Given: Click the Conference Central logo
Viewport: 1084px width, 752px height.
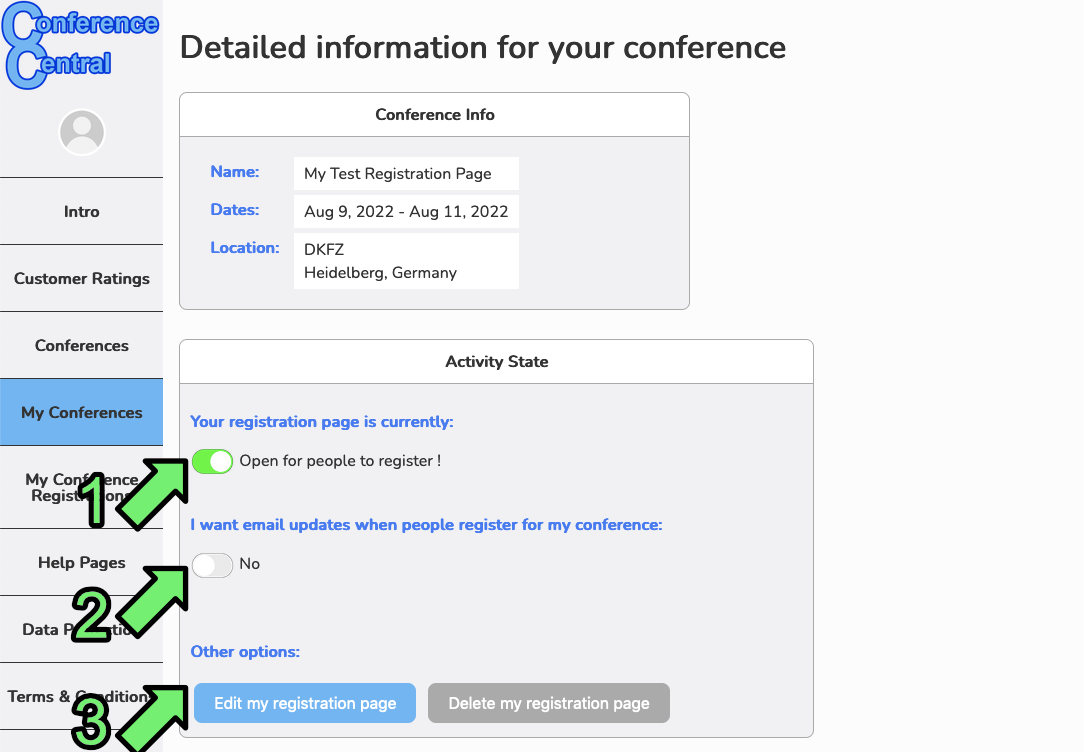Looking at the screenshot, I should pos(81,45).
